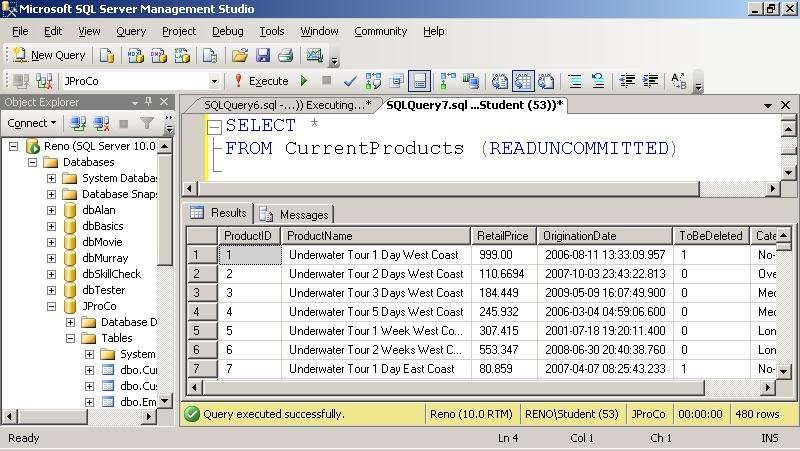Switch to Results to Grid
800x451 pixels.
tap(523, 81)
